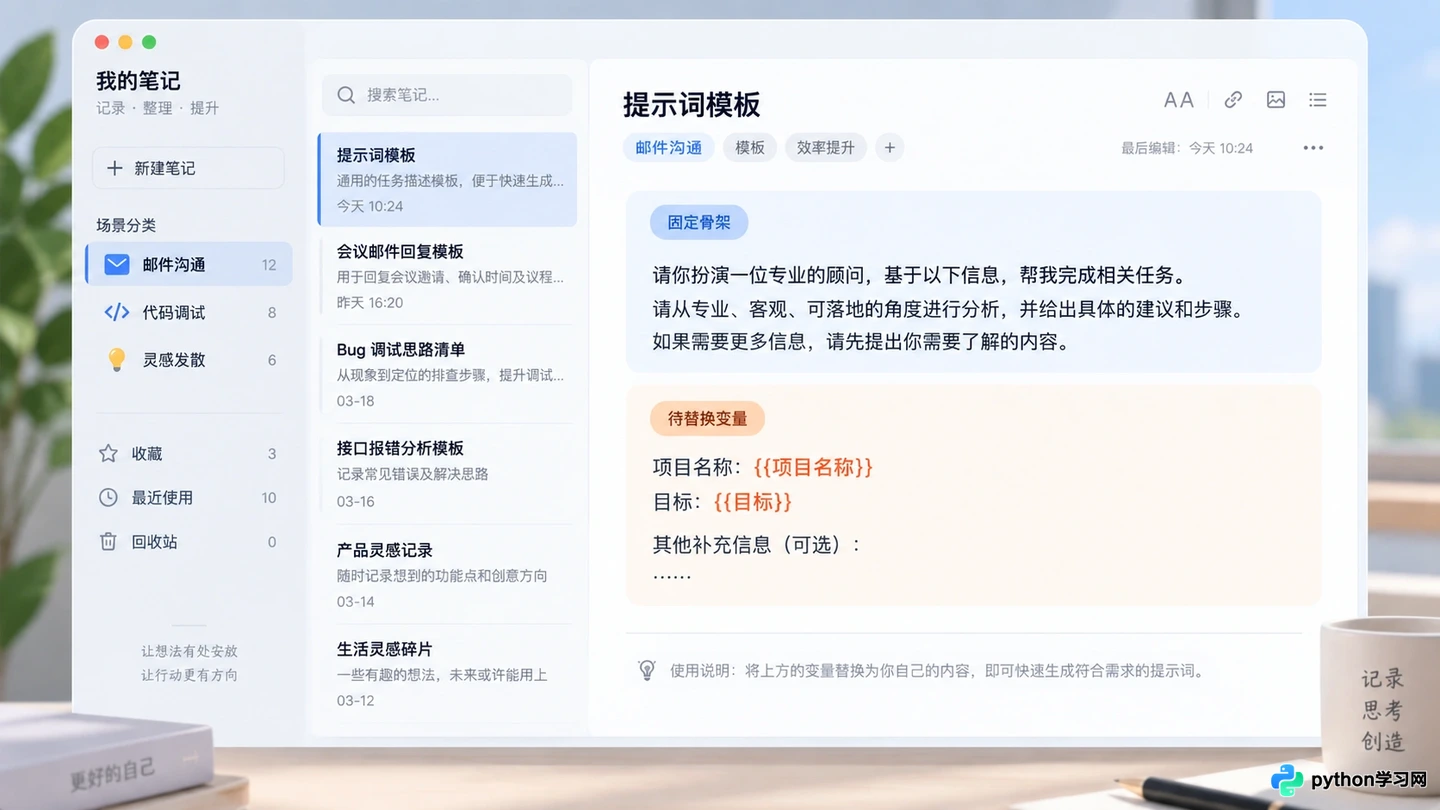Viewport: 1440px width, 810px height.
Task: Select the 灵感发散 category
Action: tap(189, 359)
